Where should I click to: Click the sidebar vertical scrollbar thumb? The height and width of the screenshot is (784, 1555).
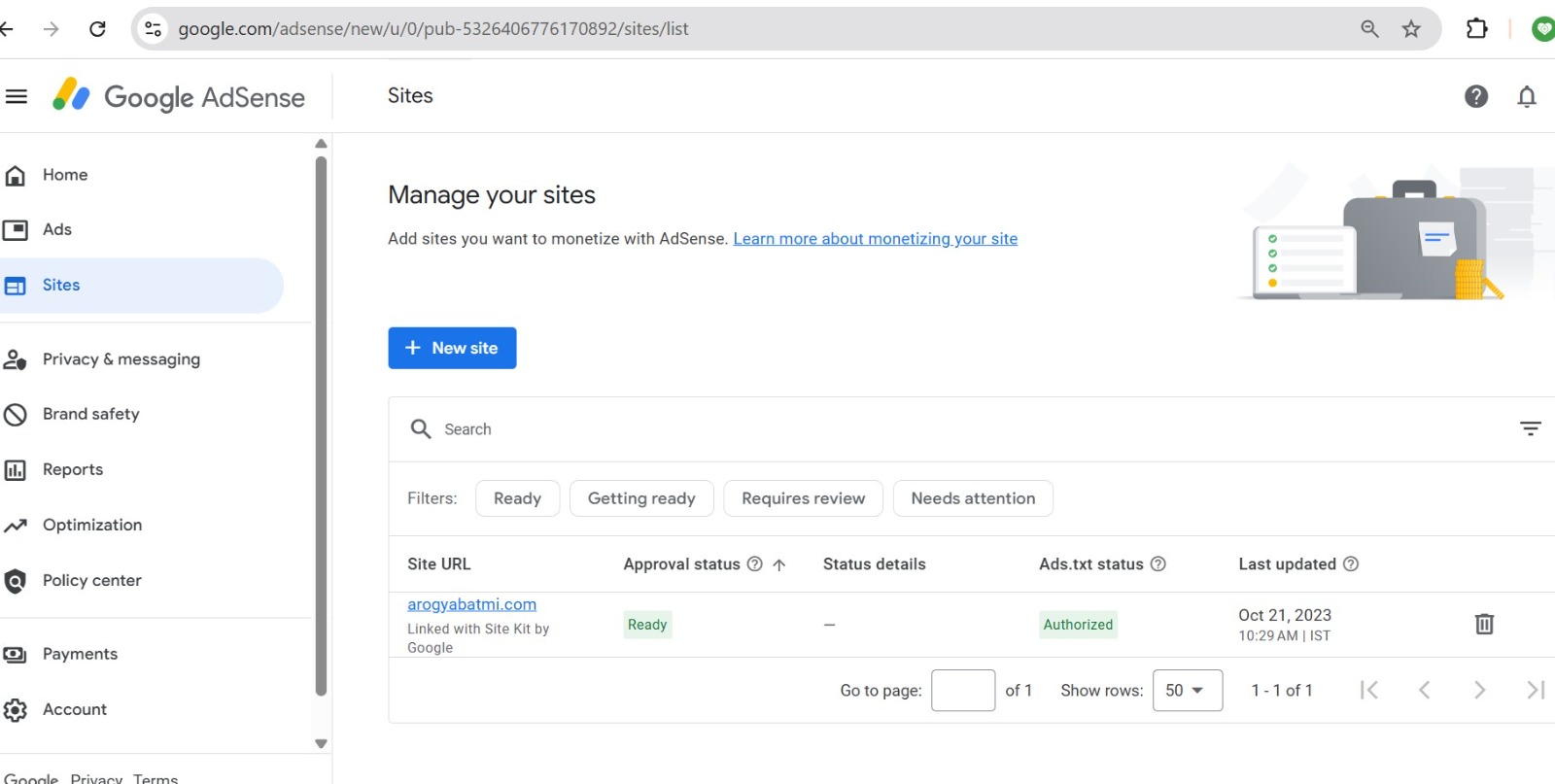tap(321, 426)
